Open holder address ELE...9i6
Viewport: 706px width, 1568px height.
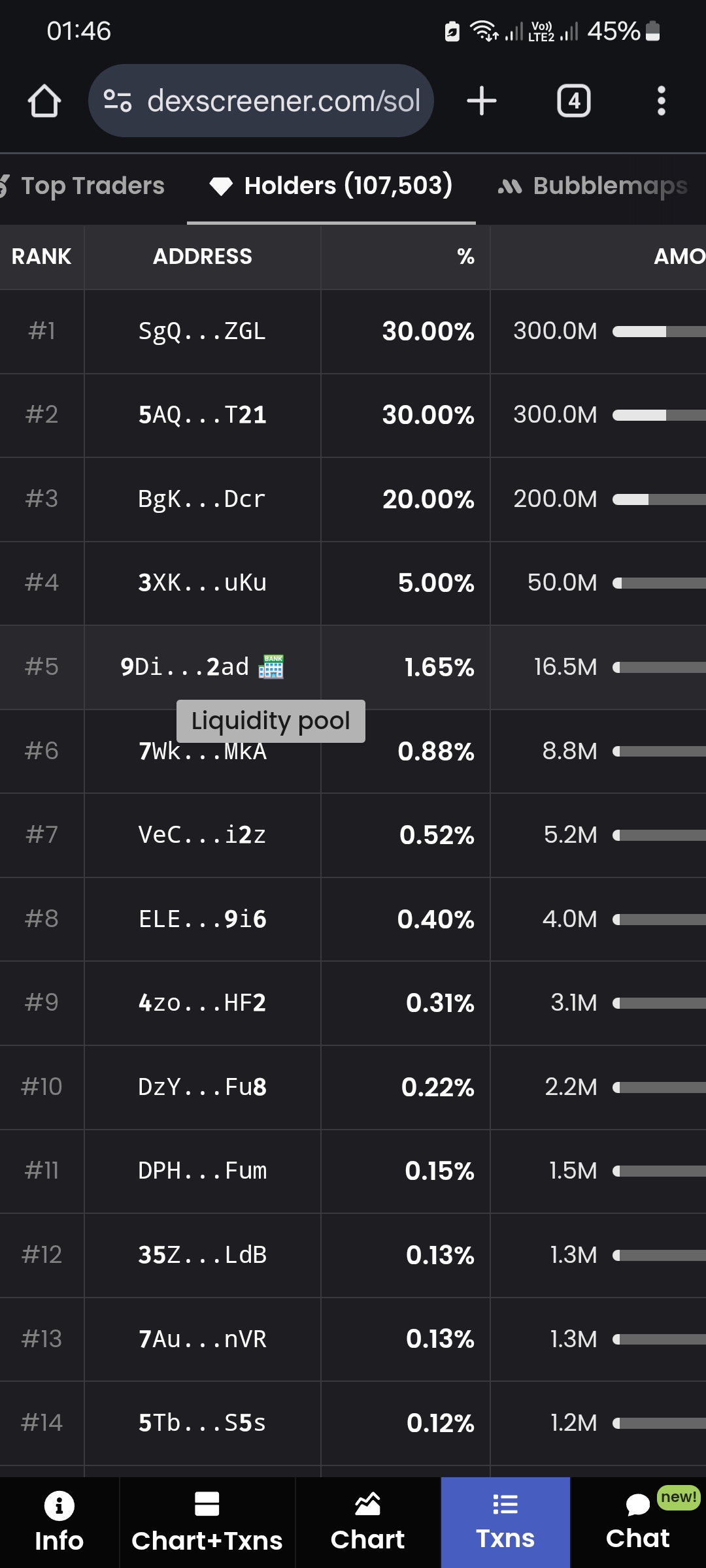point(202,919)
